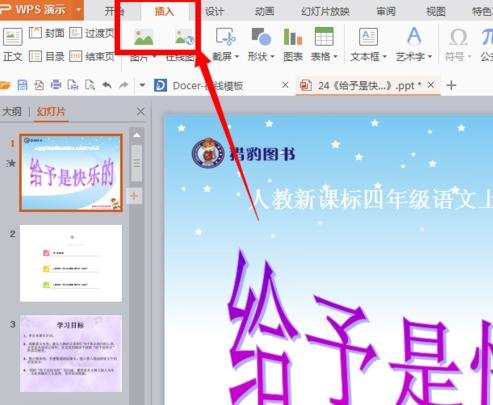493x405 pixels.
Task: Click the 表格 table icon
Action: pyautogui.click(x=324, y=37)
